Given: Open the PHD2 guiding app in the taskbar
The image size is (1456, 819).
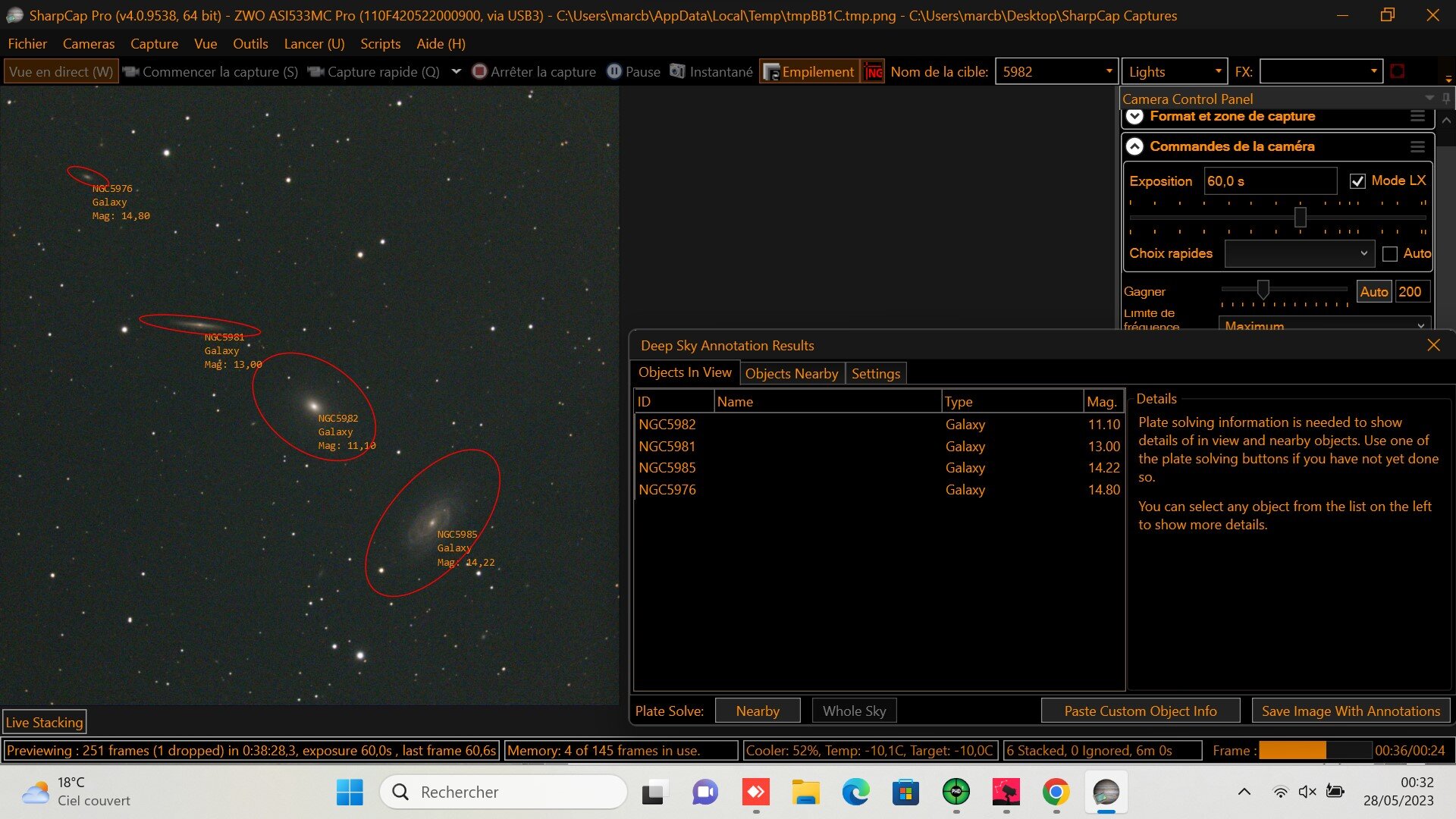Looking at the screenshot, I should click(955, 792).
